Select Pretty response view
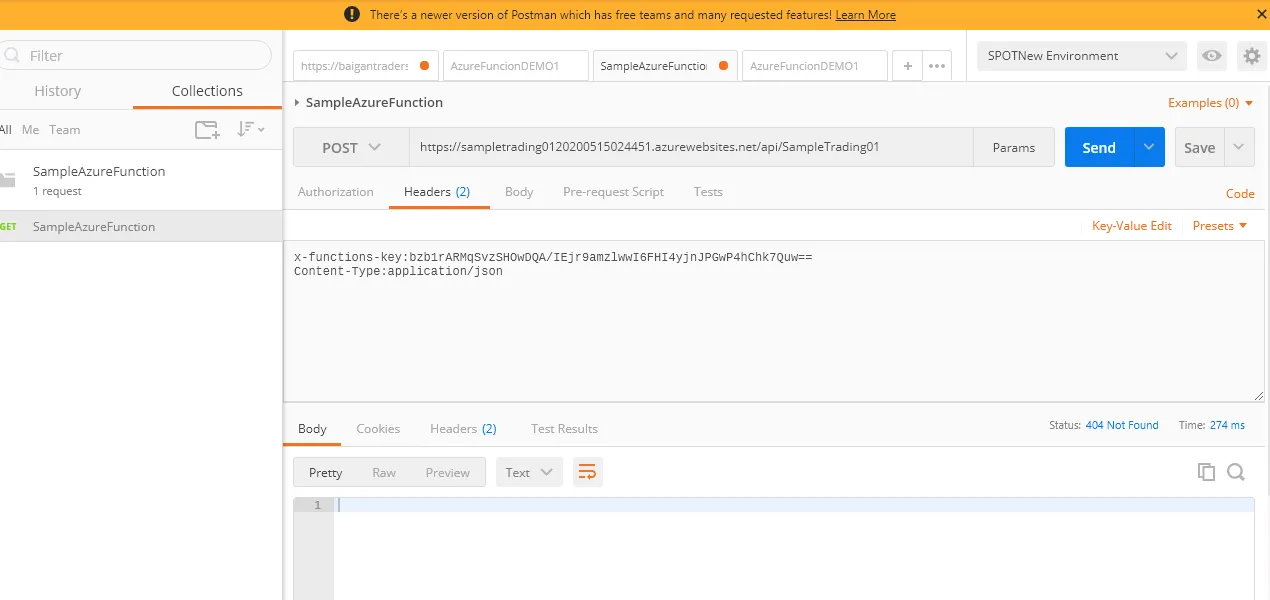 pos(325,472)
